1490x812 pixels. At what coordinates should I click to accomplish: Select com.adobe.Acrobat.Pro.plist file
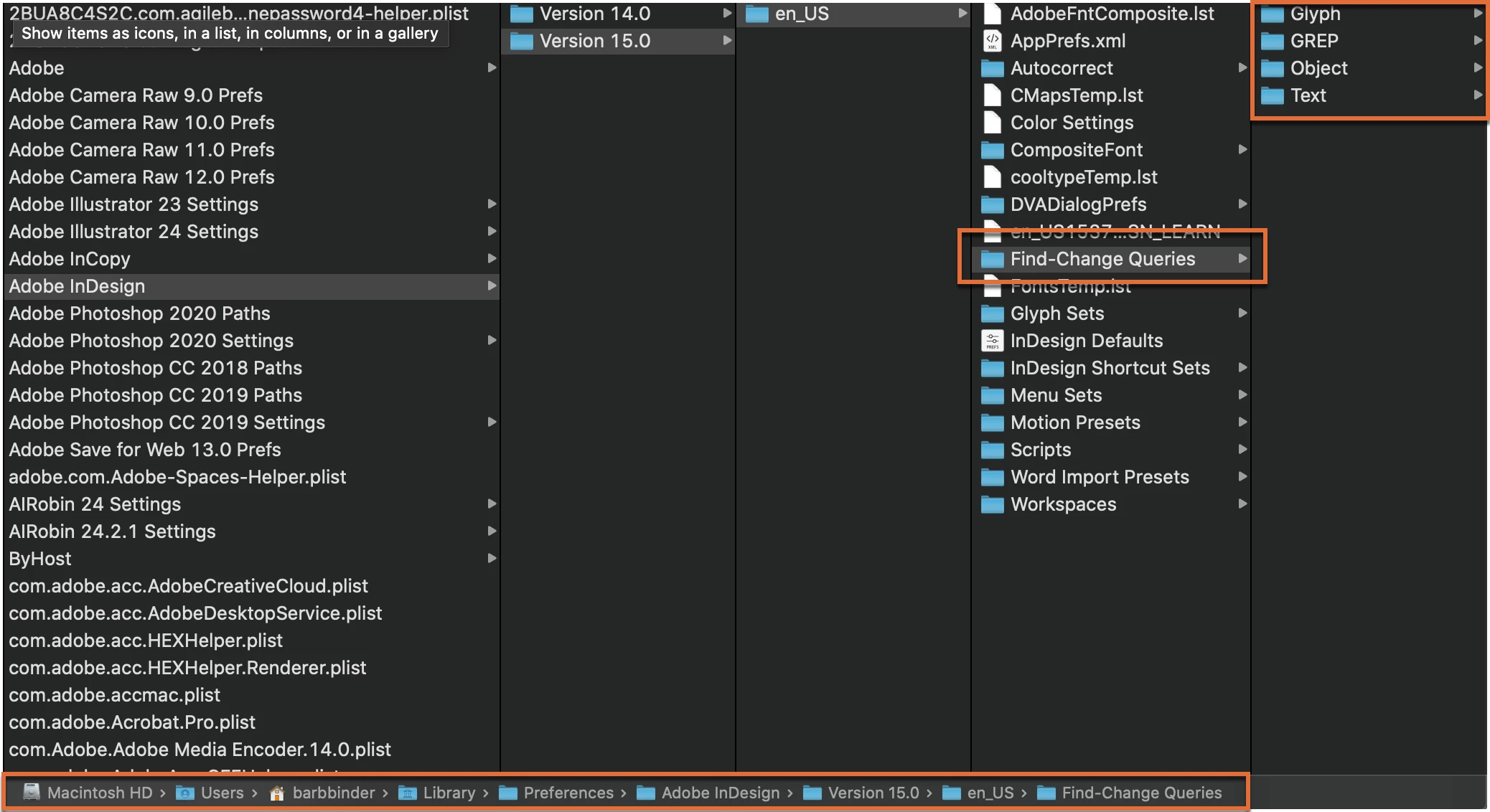point(132,722)
